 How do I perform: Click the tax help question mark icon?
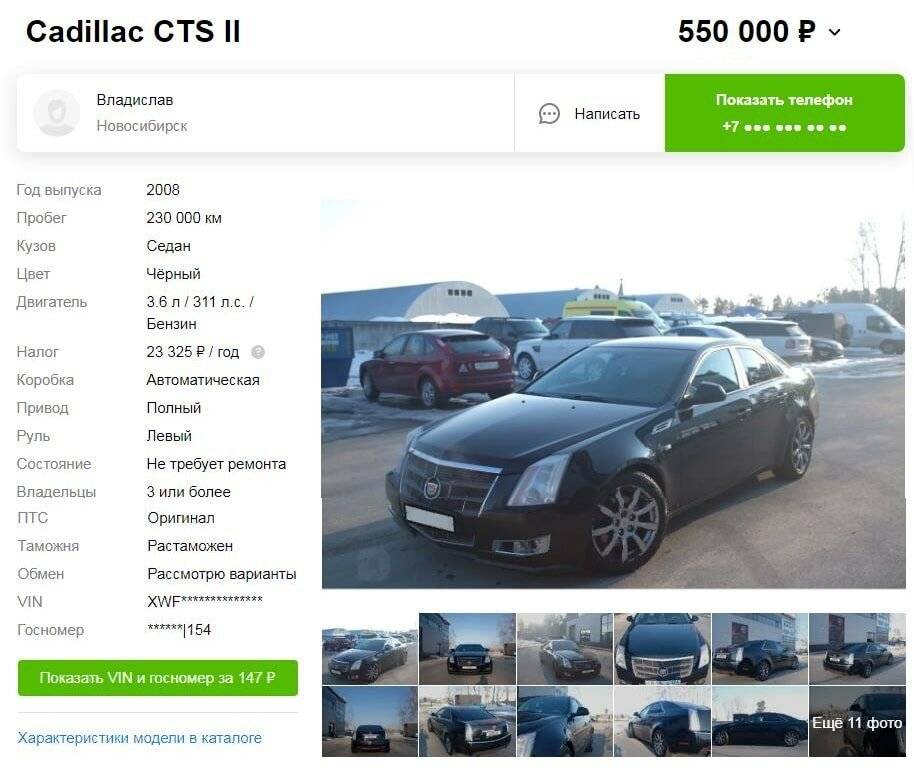click(258, 352)
